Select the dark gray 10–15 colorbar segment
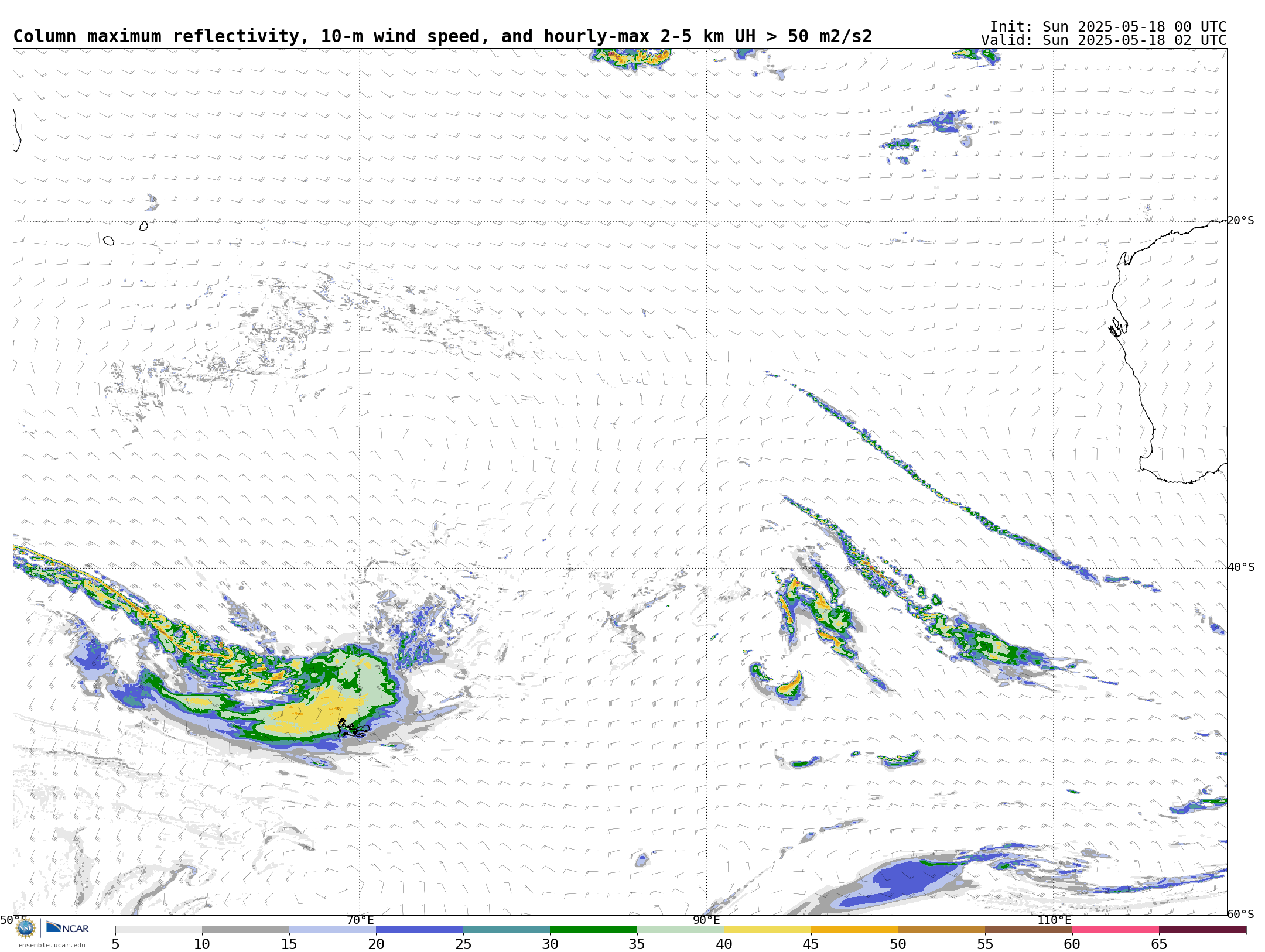This screenshot has height=952, width=1265. click(x=245, y=930)
